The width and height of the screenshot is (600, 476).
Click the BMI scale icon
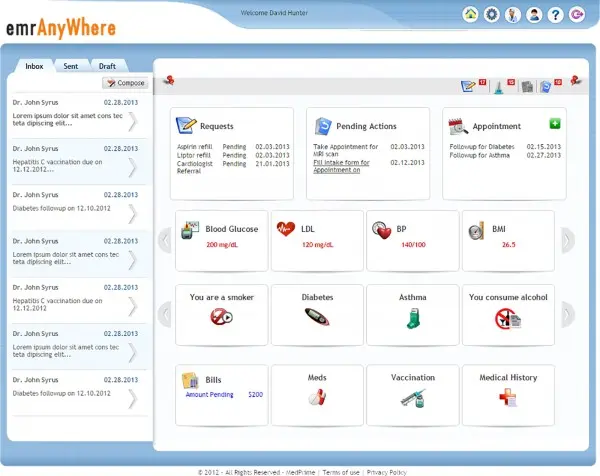tap(477, 230)
